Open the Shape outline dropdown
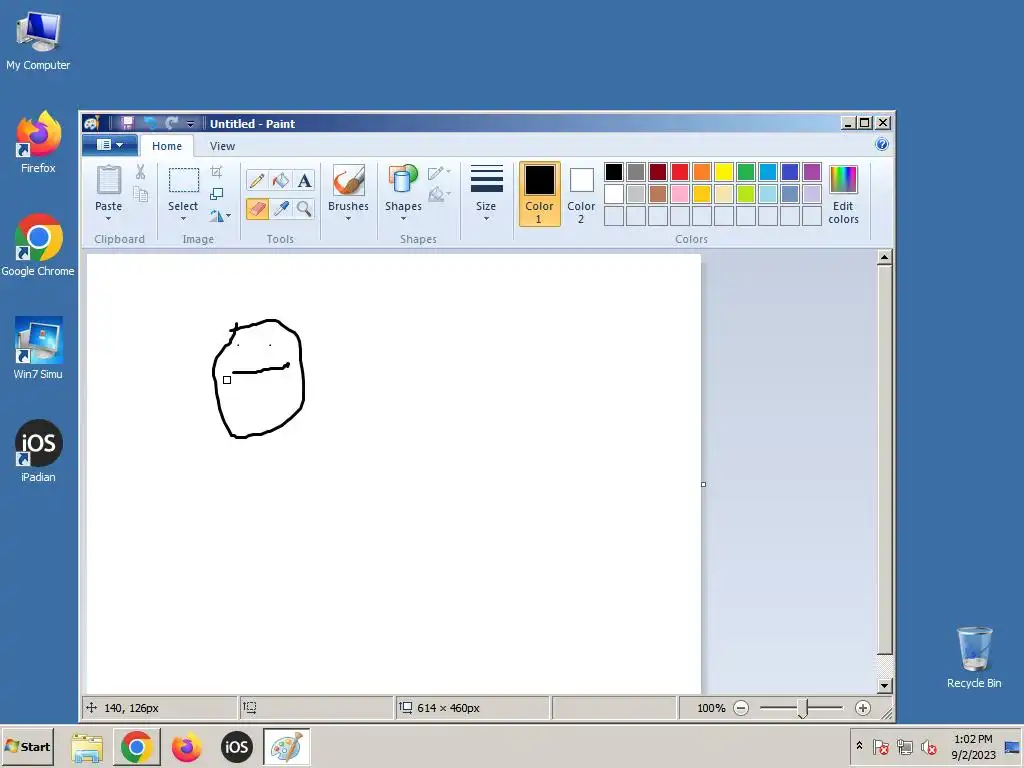 click(x=440, y=172)
